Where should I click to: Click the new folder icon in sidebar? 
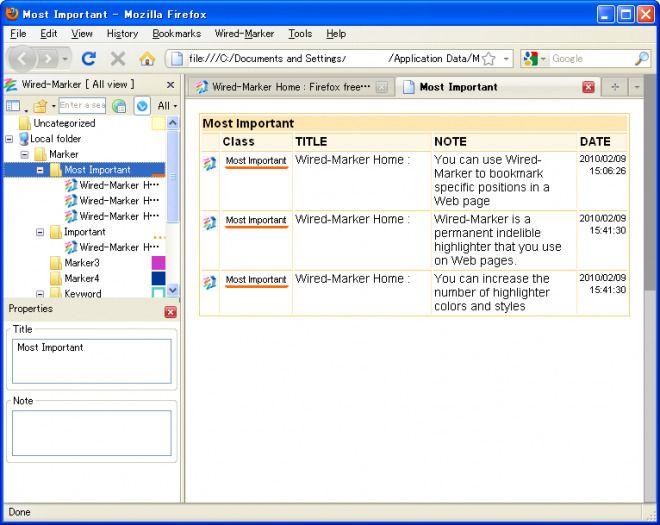[40, 105]
